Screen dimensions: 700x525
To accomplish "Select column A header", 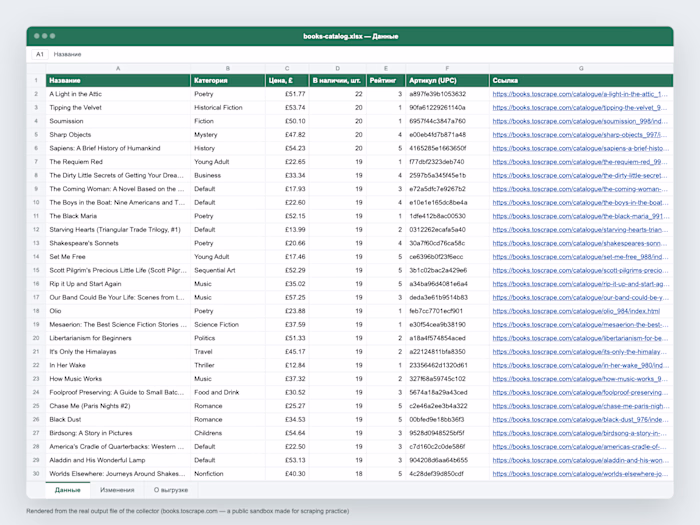I will (118, 68).
